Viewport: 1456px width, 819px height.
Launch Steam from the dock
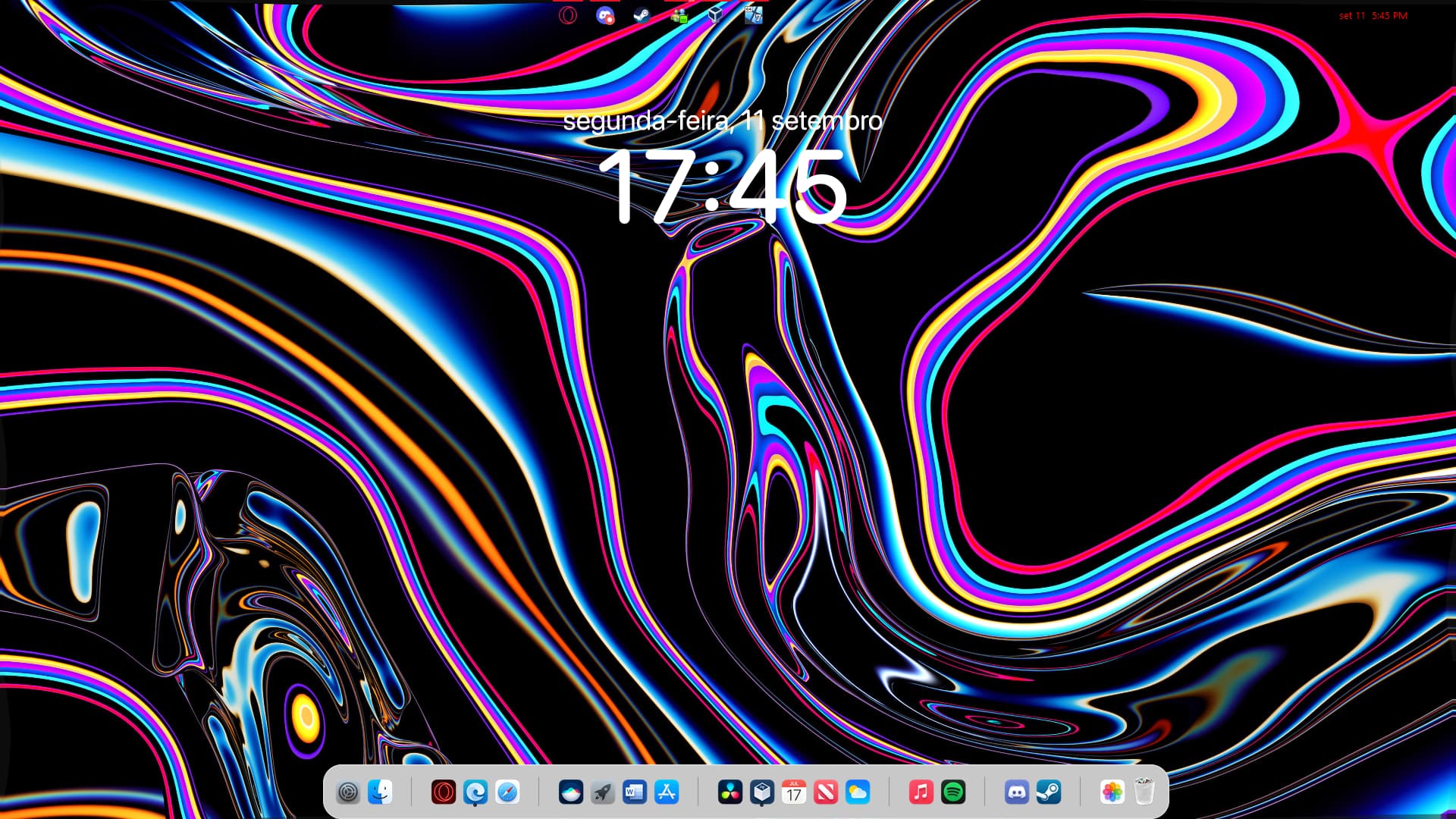pyautogui.click(x=1049, y=792)
